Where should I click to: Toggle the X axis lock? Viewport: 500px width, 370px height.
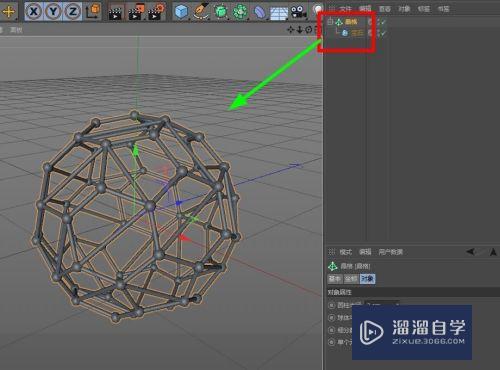[34, 12]
